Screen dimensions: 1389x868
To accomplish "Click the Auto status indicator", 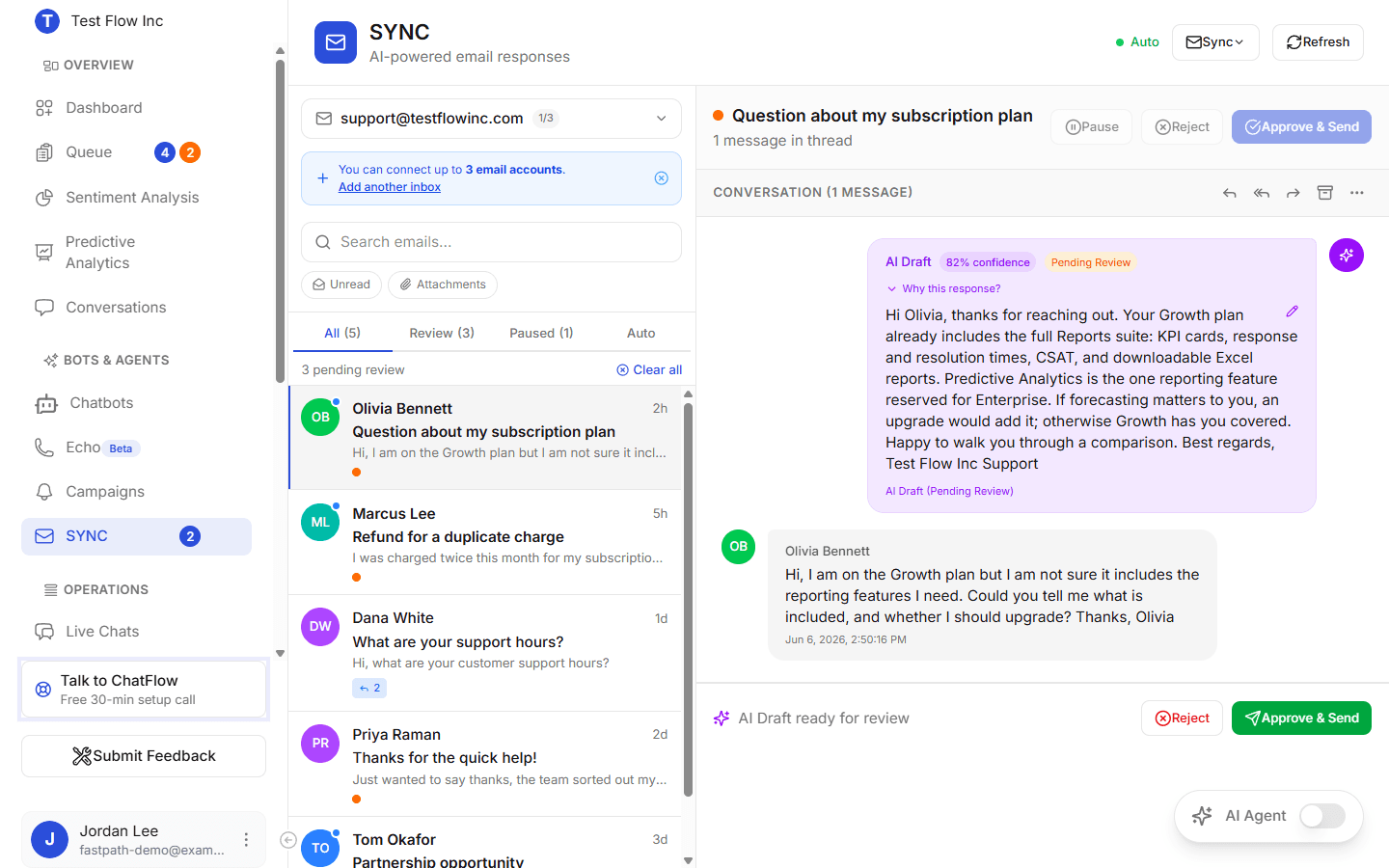I will pos(1137,42).
